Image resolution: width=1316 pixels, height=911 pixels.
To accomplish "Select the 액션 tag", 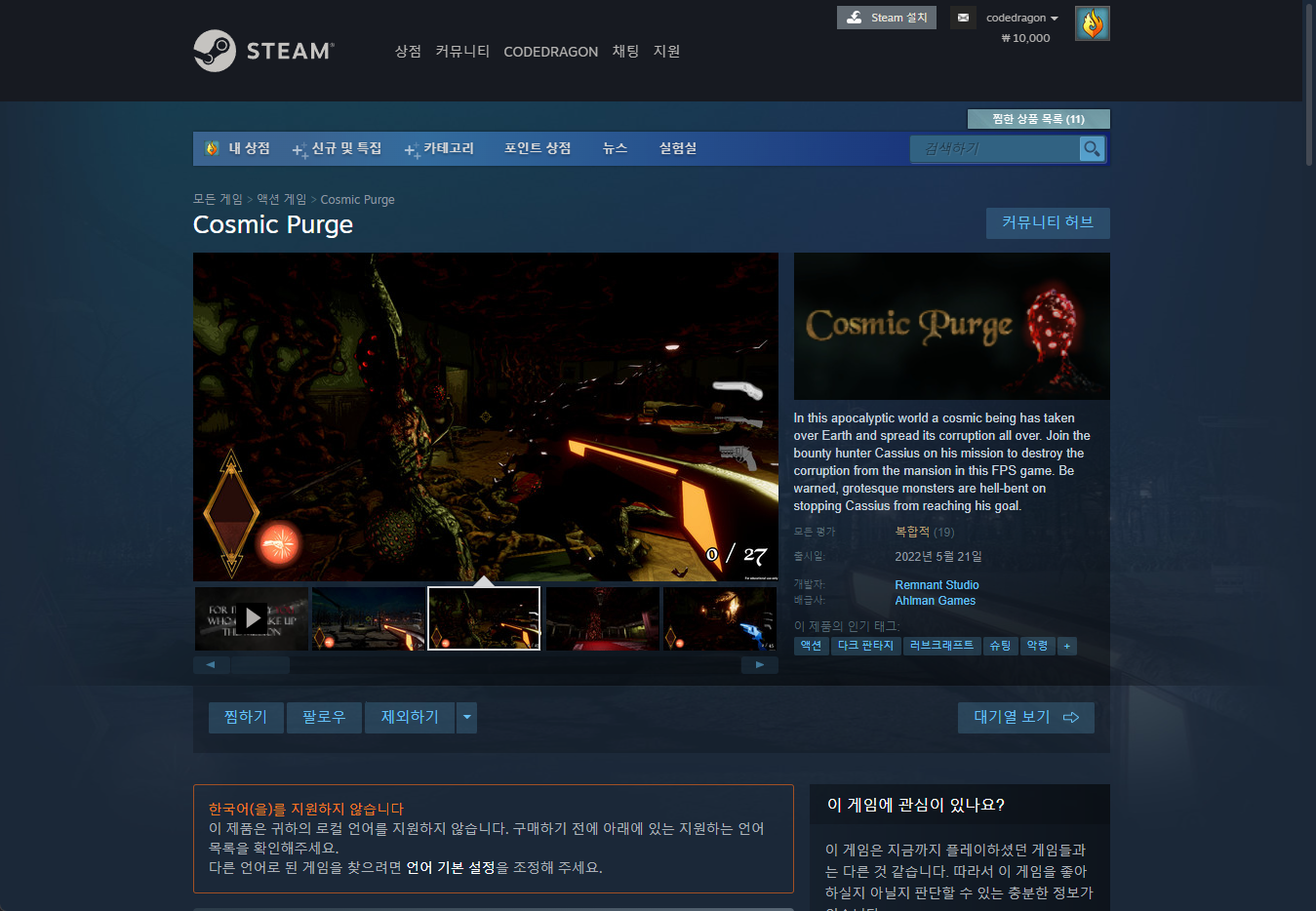I will click(811, 646).
